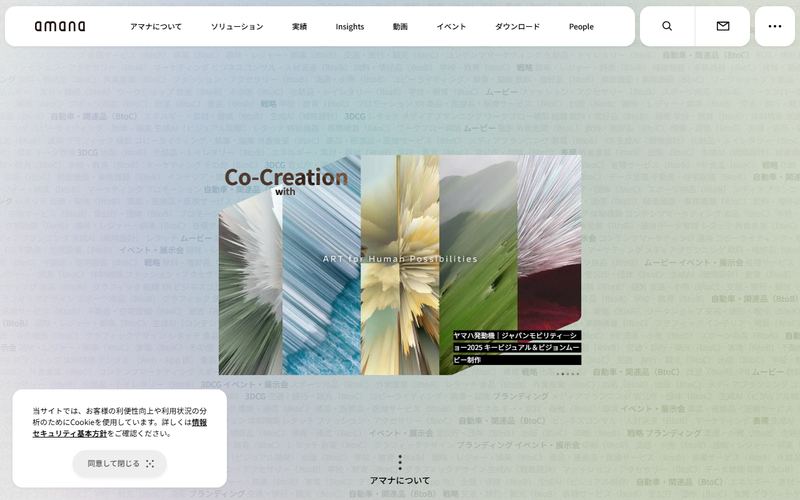Image resolution: width=800 pixels, height=500 pixels.
Task: Open the search icon
Action: click(x=667, y=26)
